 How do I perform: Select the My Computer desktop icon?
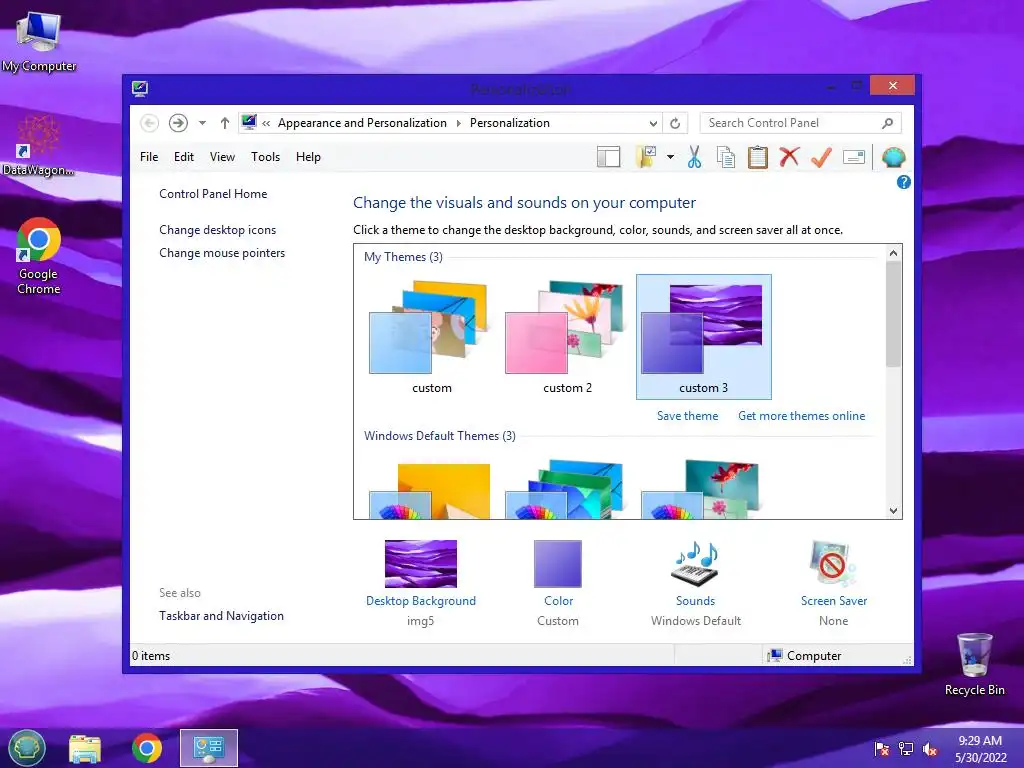tap(39, 40)
